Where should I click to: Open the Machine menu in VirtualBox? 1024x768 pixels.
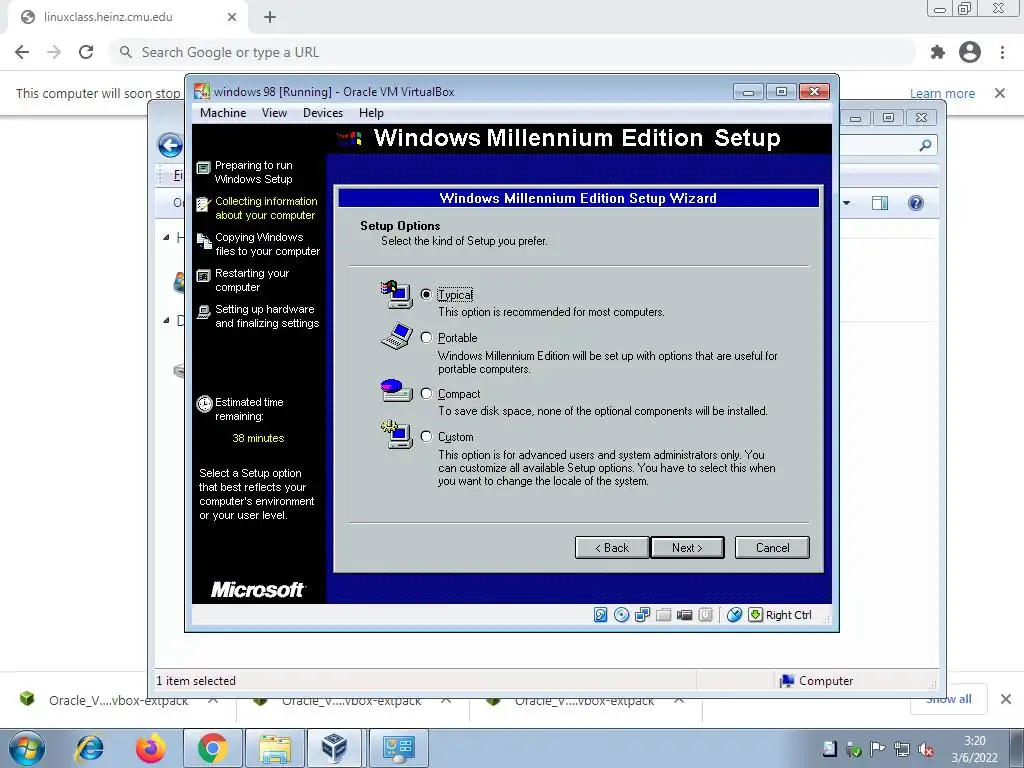pos(223,113)
